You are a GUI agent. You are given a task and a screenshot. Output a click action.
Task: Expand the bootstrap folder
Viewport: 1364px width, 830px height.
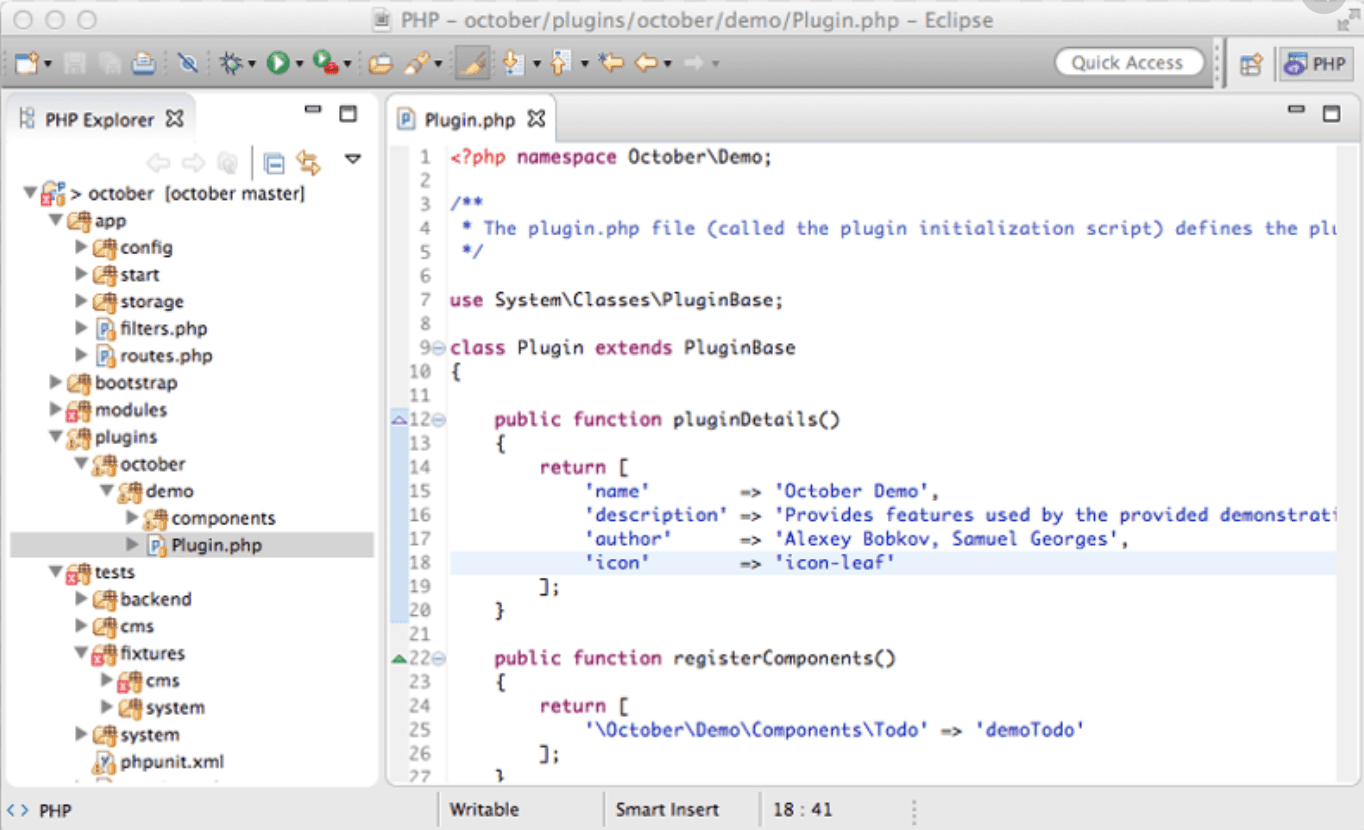pos(56,382)
